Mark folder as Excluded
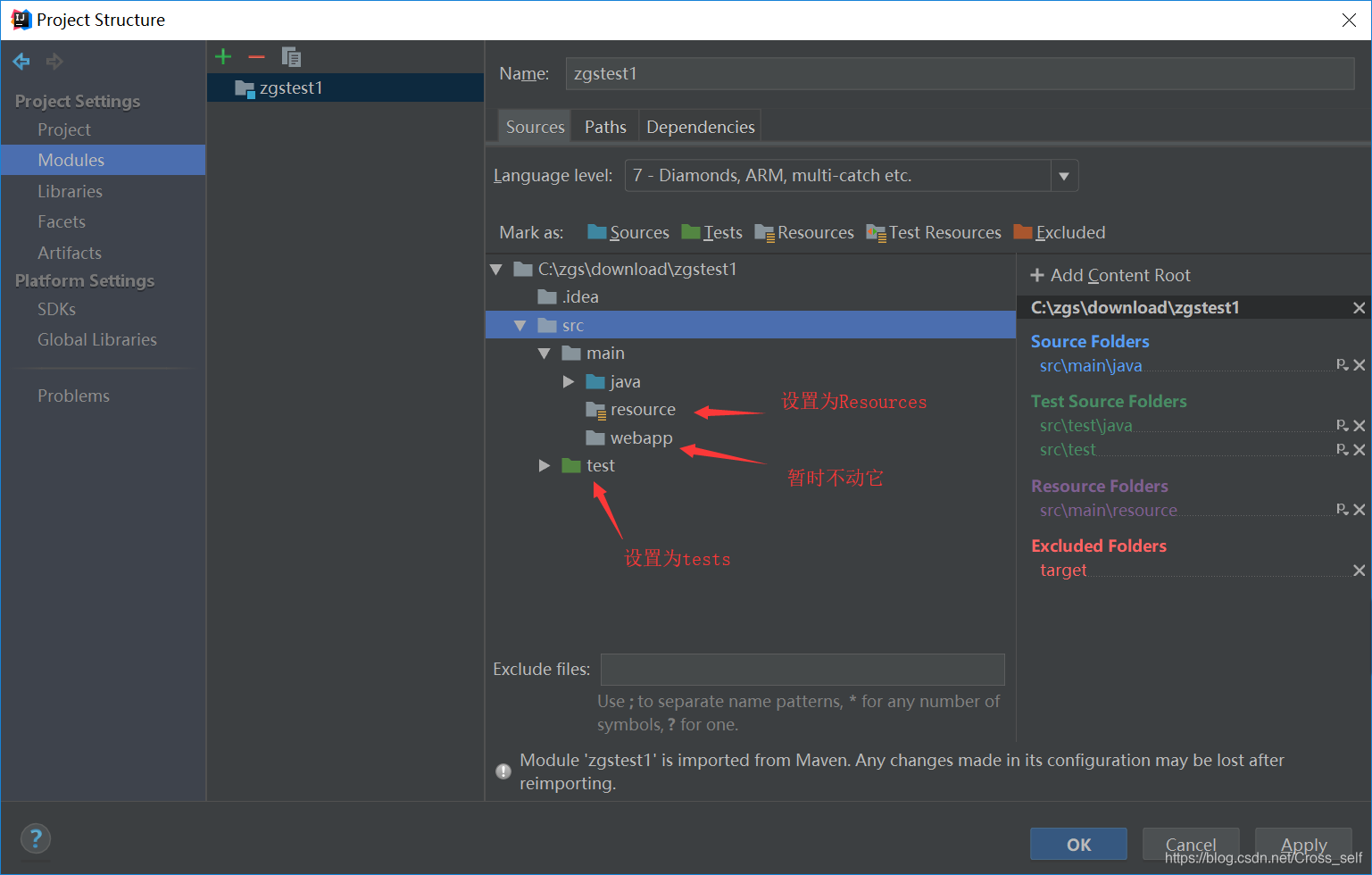The image size is (1372, 875). (1060, 232)
